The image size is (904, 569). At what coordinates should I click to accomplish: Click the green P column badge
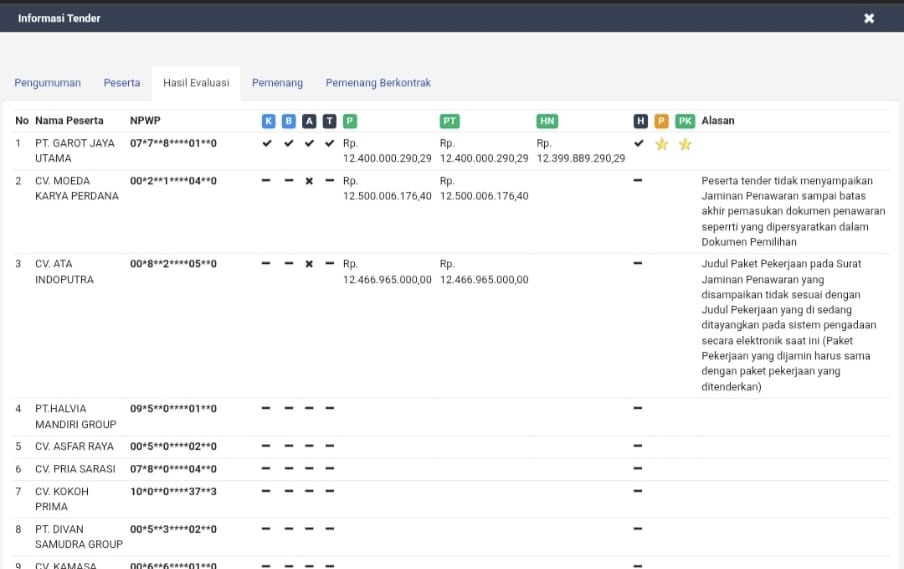350,121
